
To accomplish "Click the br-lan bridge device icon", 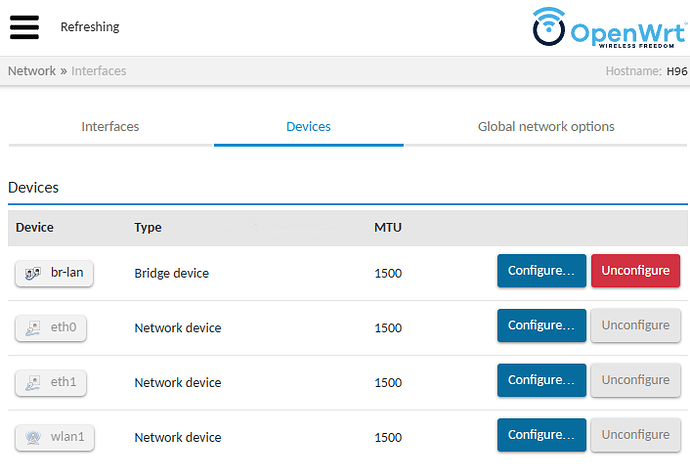I will click(33, 274).
